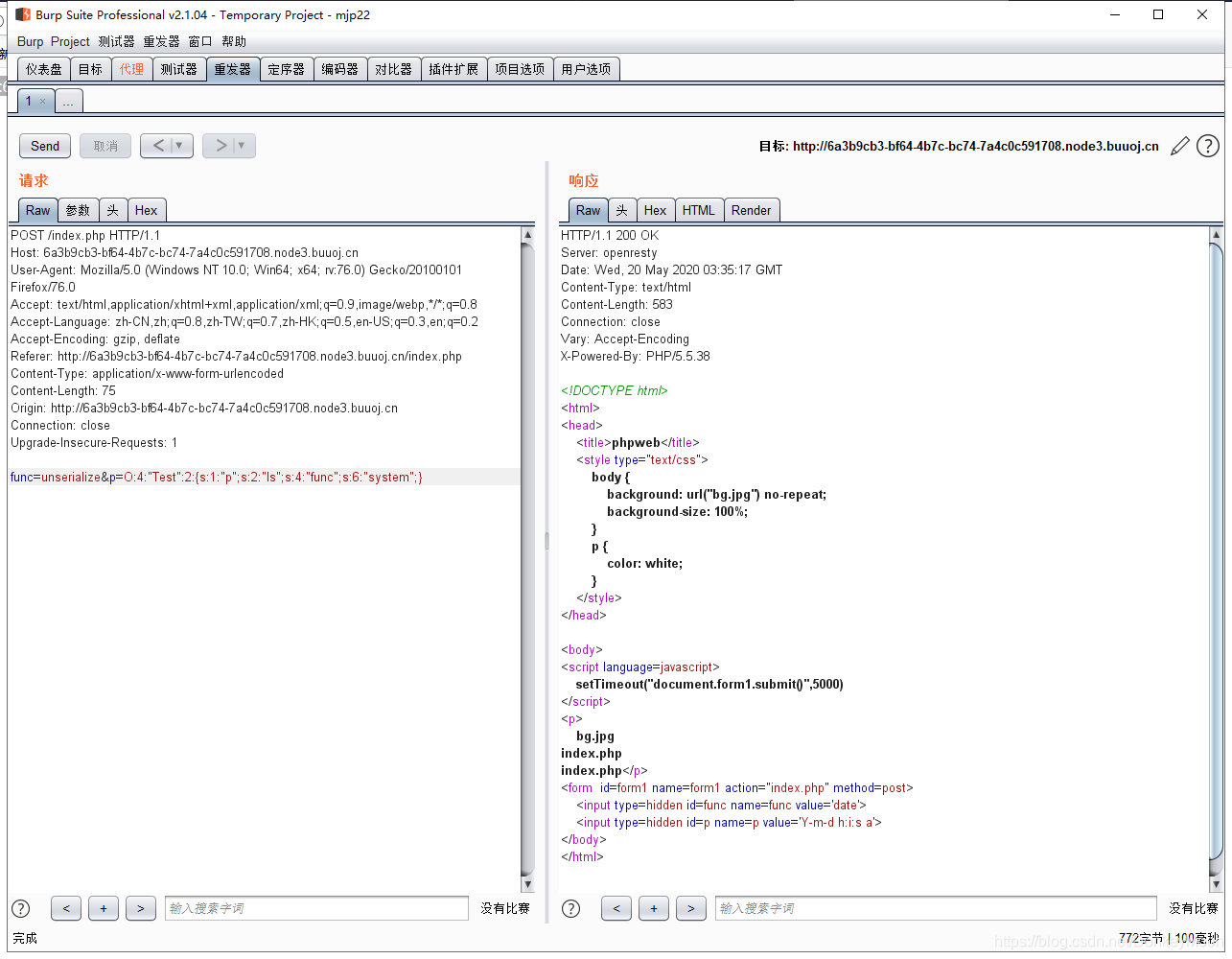Click the pencil edit target icon
The width and height of the screenshot is (1232, 959).
[x=1180, y=146]
